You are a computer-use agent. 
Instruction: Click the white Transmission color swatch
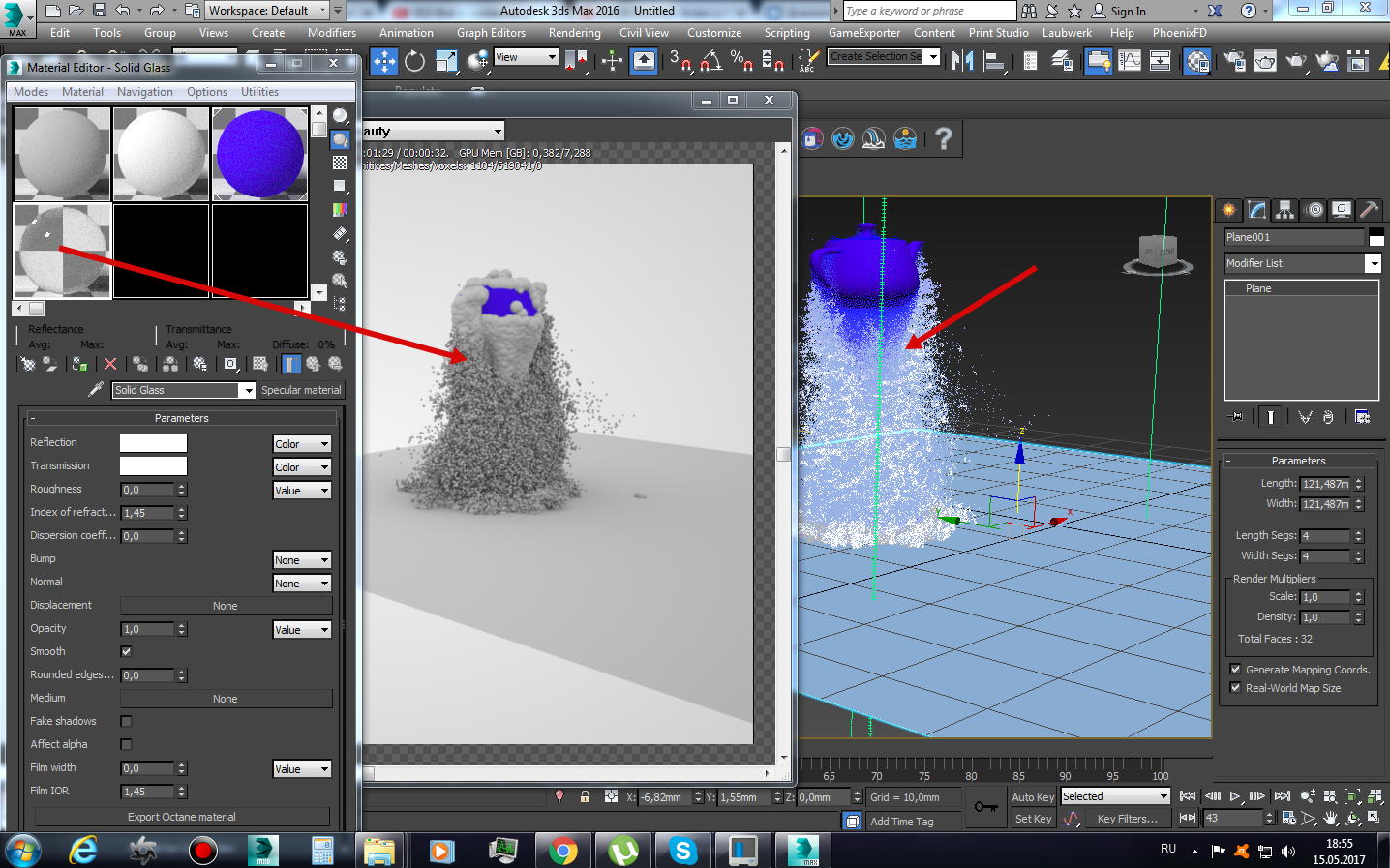153,465
